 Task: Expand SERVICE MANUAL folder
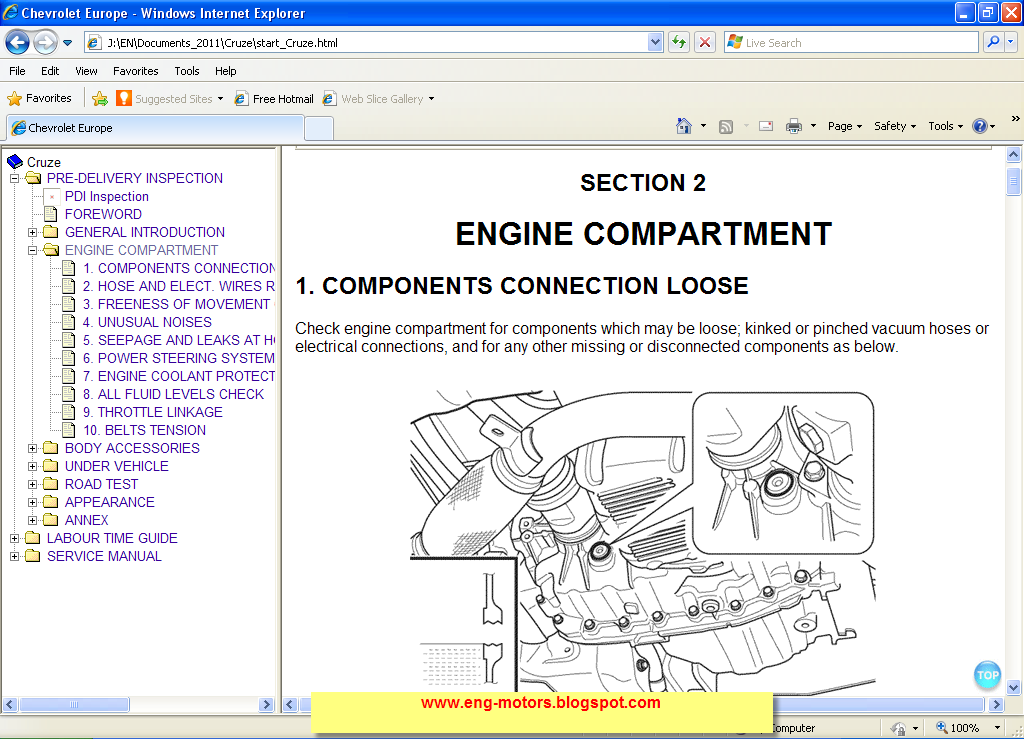coord(14,556)
